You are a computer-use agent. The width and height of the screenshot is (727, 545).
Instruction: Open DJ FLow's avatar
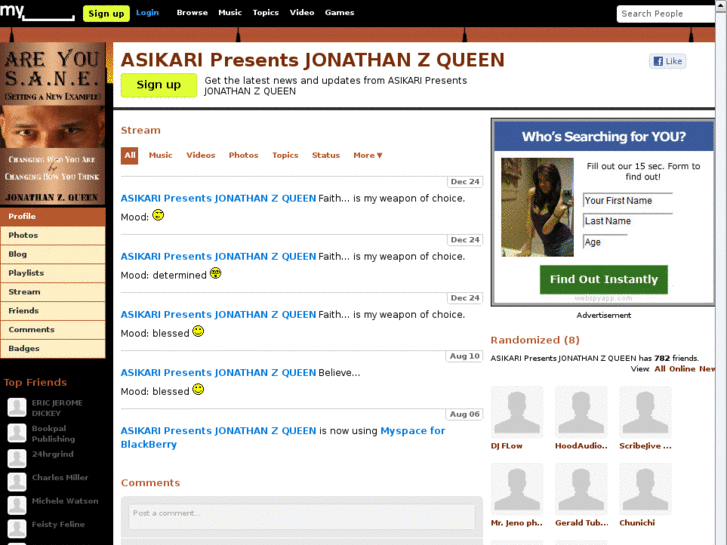pos(517,412)
